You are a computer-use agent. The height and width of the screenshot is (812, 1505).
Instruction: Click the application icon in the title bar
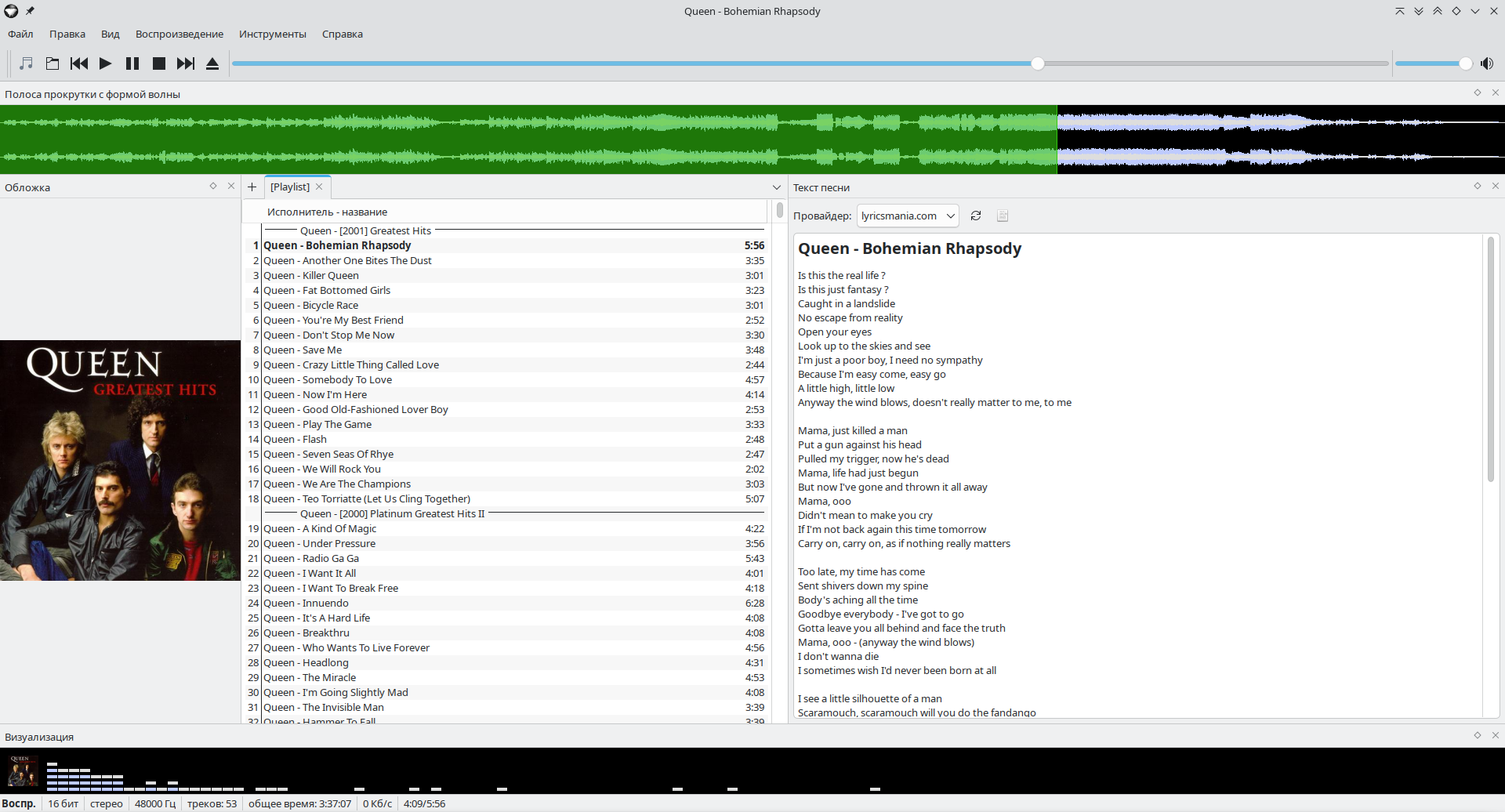(x=11, y=11)
